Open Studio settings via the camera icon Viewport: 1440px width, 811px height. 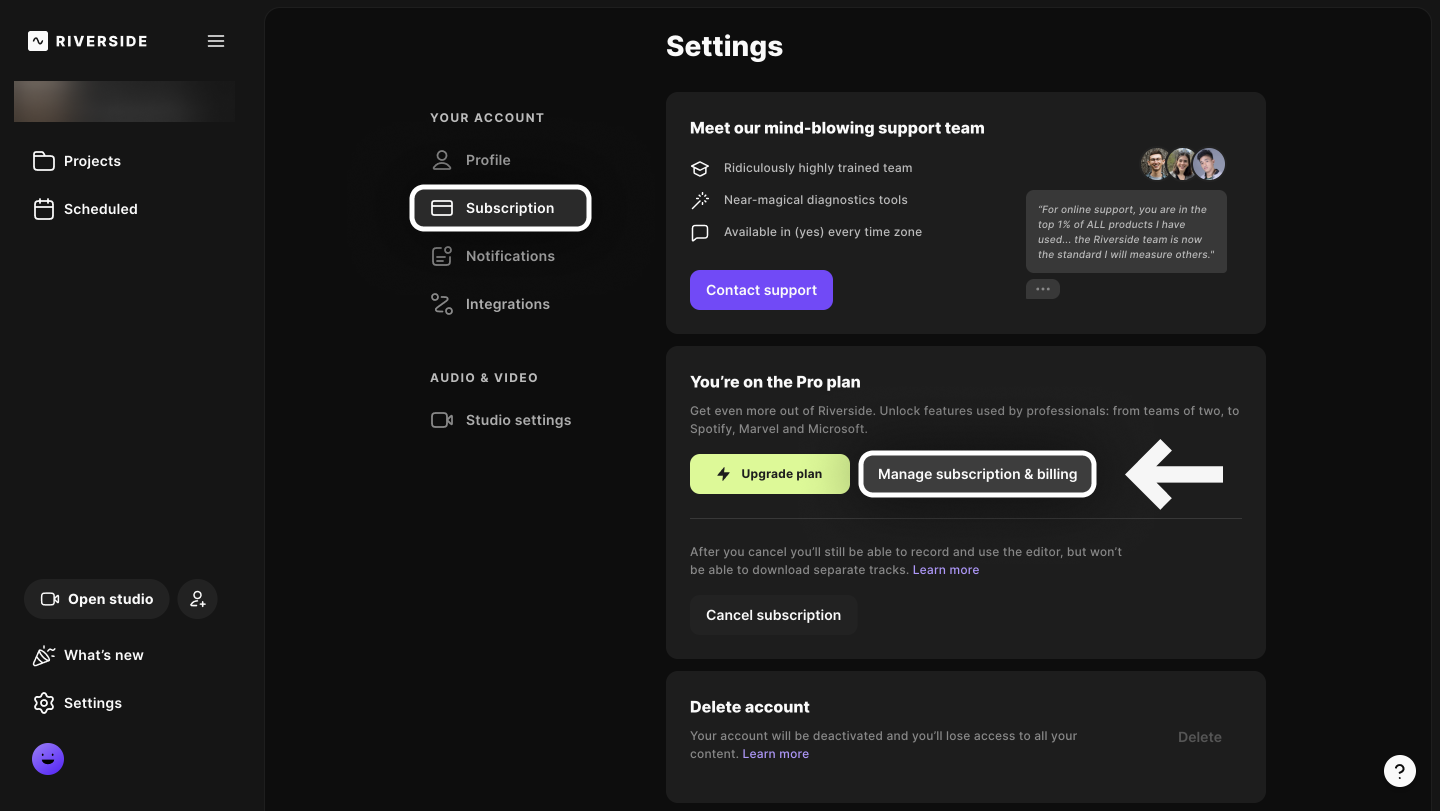[x=442, y=419]
